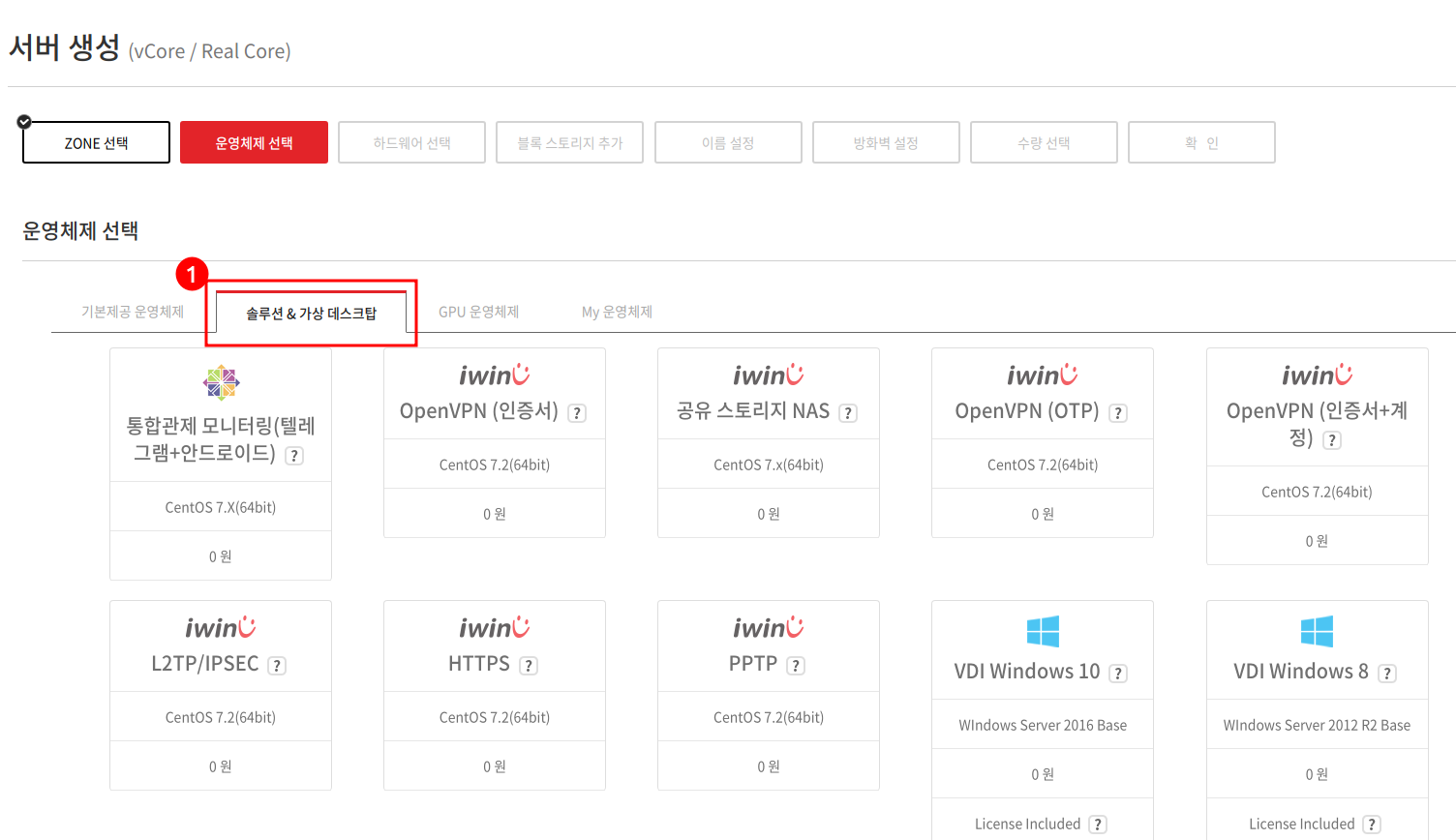Go to the ZONE 선택 step
1456x840 pixels.
click(97, 142)
